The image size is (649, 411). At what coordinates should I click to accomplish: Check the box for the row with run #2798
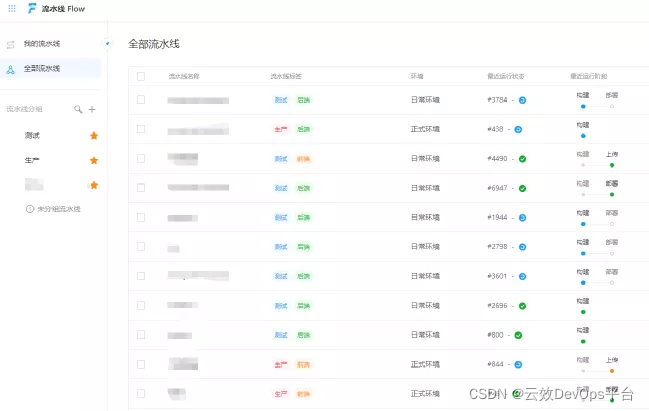pos(141,247)
